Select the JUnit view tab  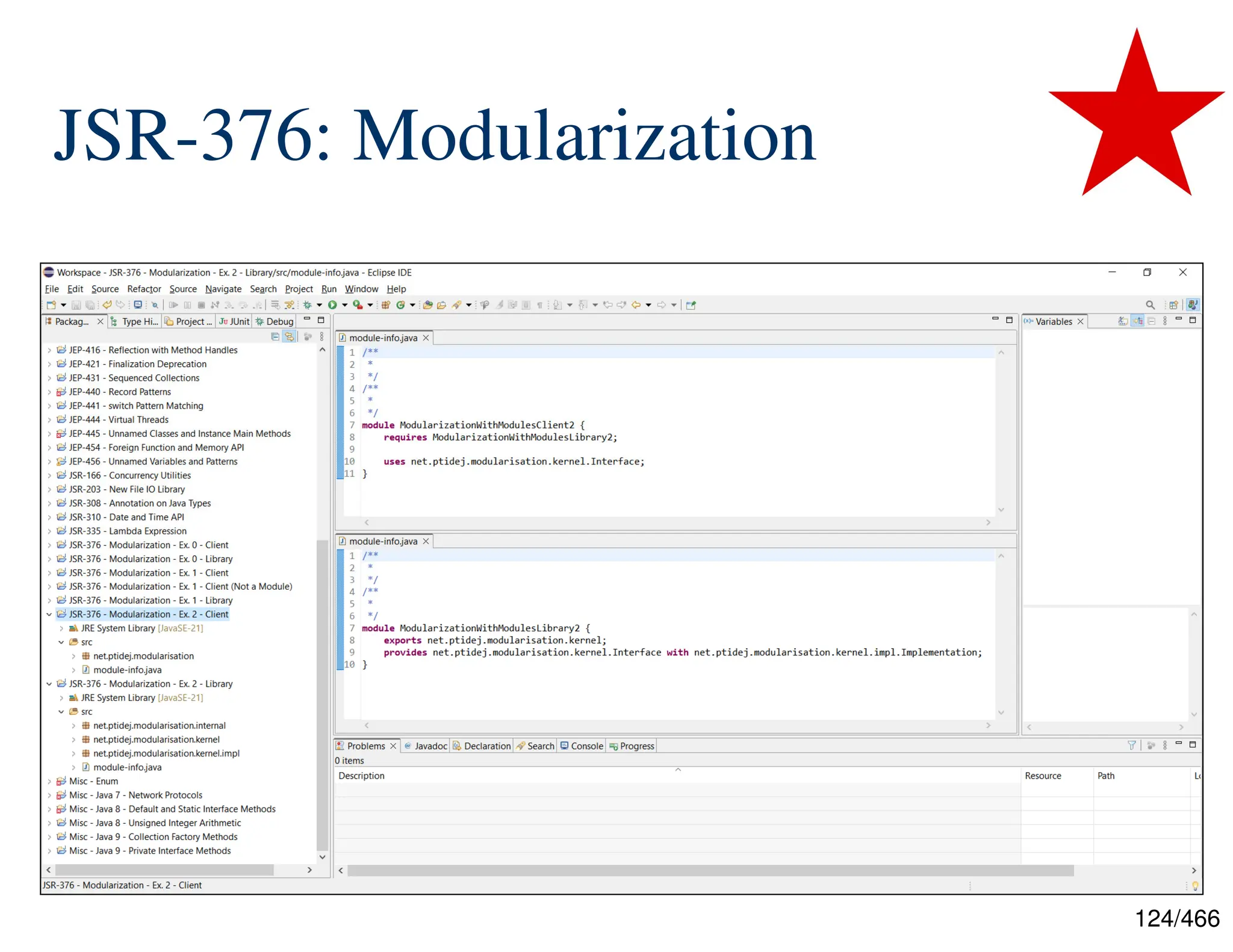click(x=234, y=321)
